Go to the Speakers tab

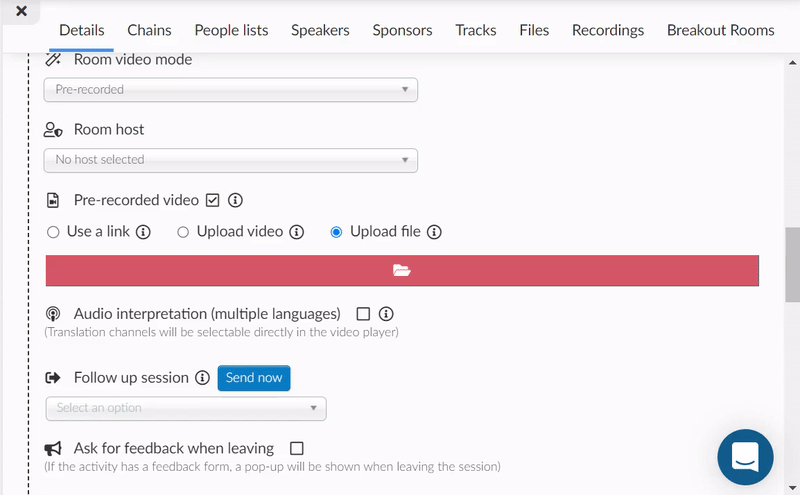click(x=320, y=30)
